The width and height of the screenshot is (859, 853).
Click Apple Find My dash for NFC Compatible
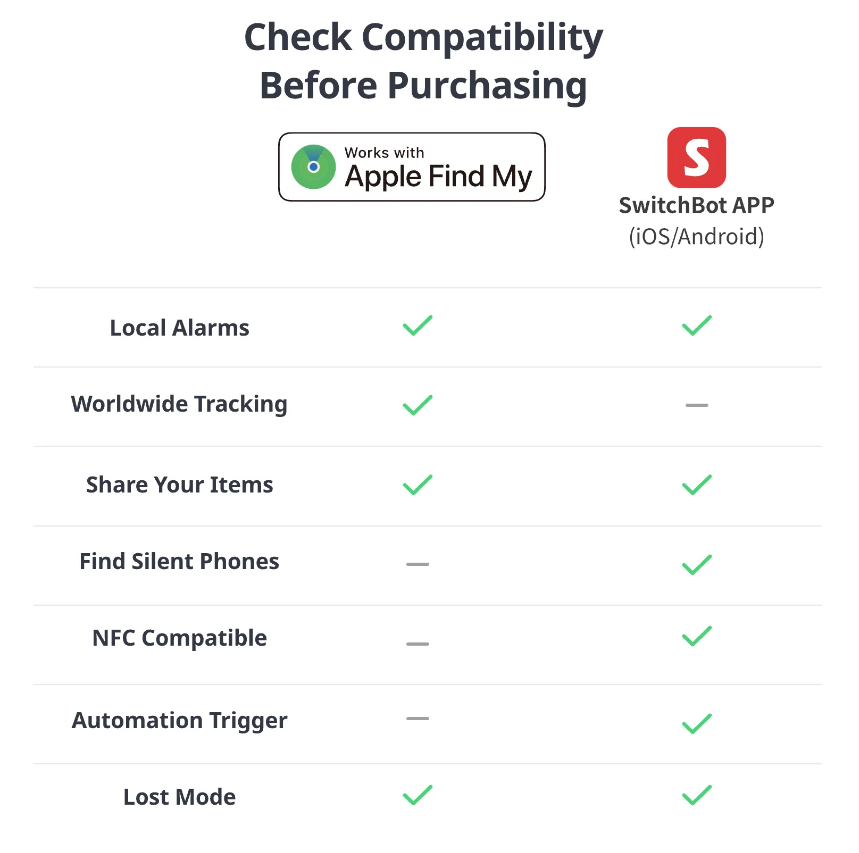[417, 643]
